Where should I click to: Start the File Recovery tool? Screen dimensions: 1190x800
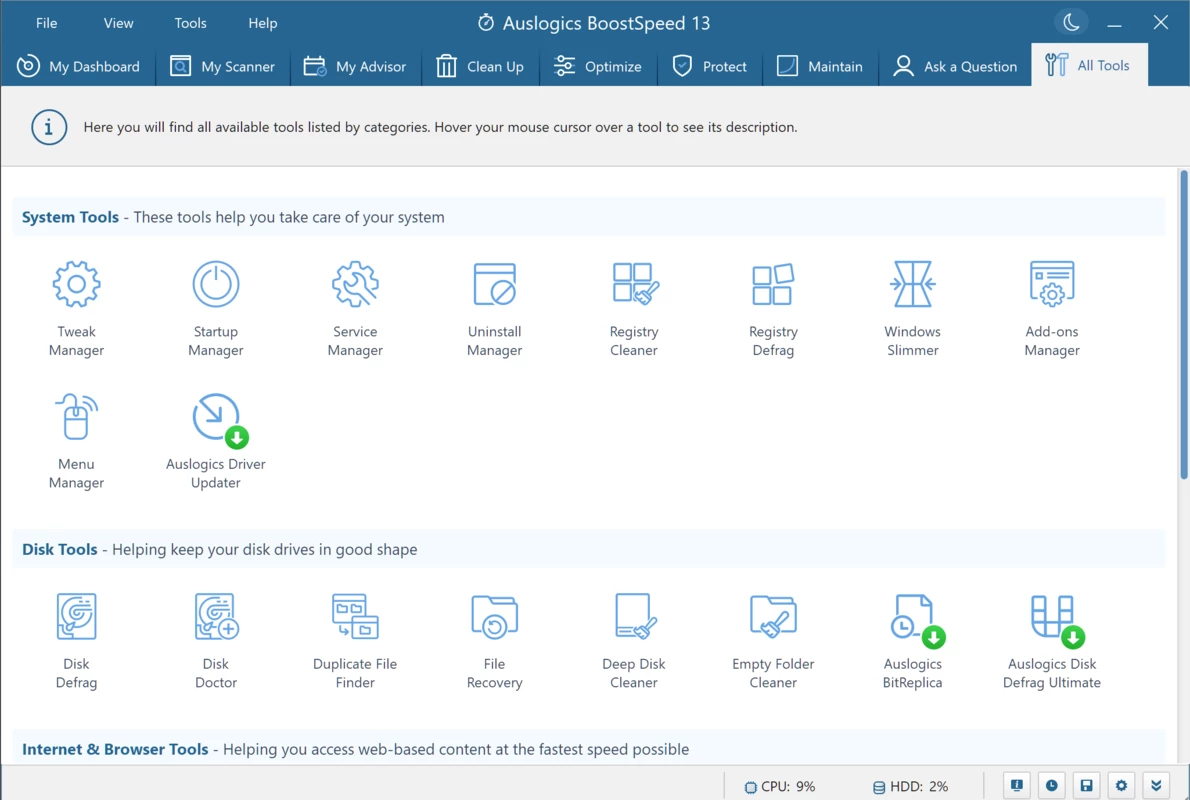tap(495, 641)
